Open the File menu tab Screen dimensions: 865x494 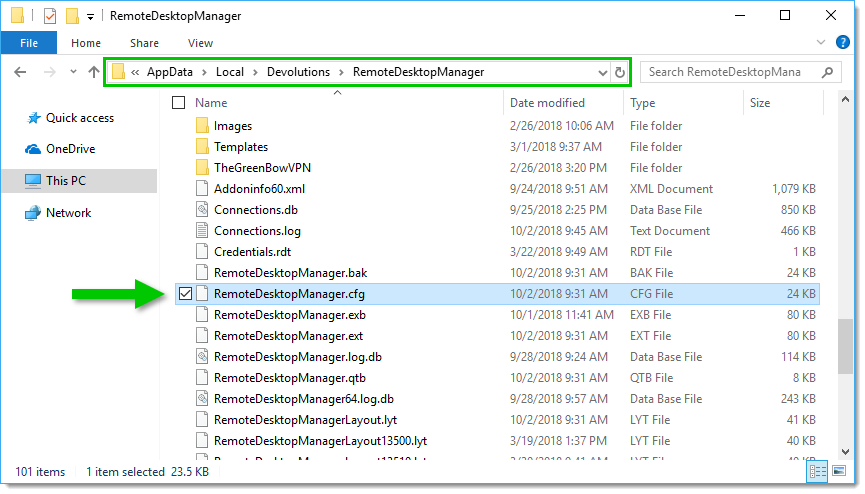tap(29, 43)
